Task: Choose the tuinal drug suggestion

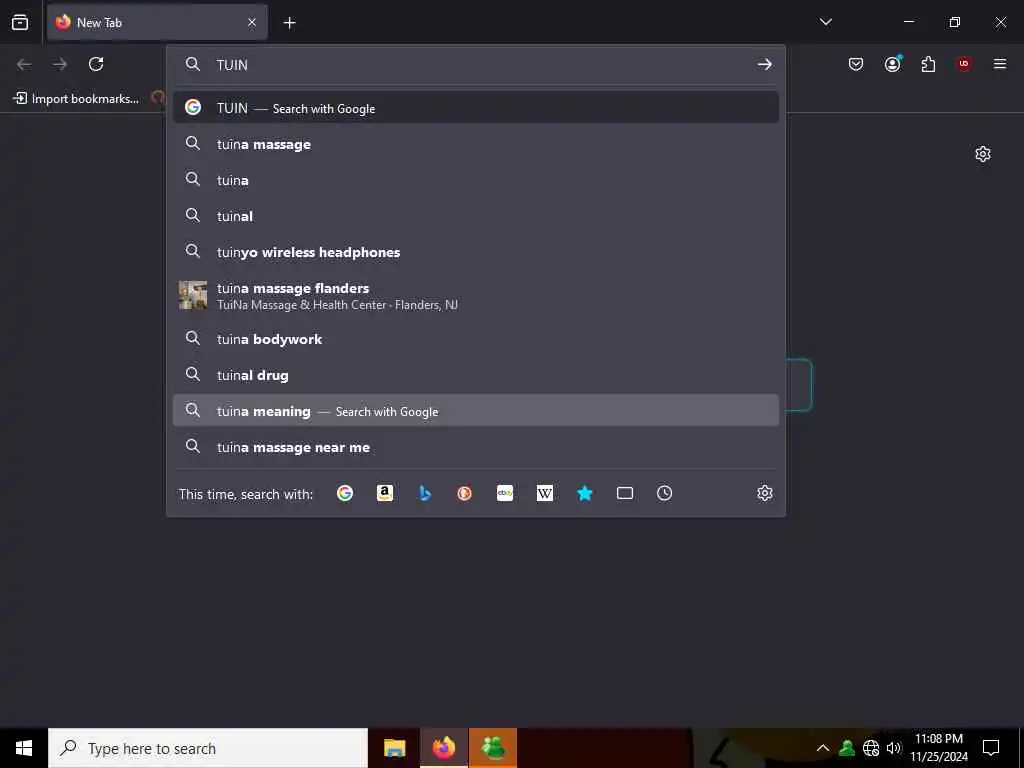Action: tap(475, 375)
